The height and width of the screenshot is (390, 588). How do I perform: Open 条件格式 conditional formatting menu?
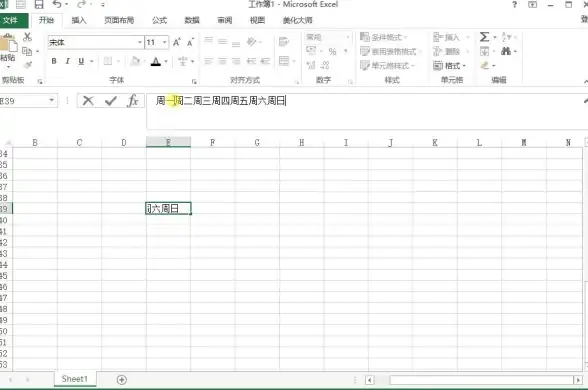(383, 37)
